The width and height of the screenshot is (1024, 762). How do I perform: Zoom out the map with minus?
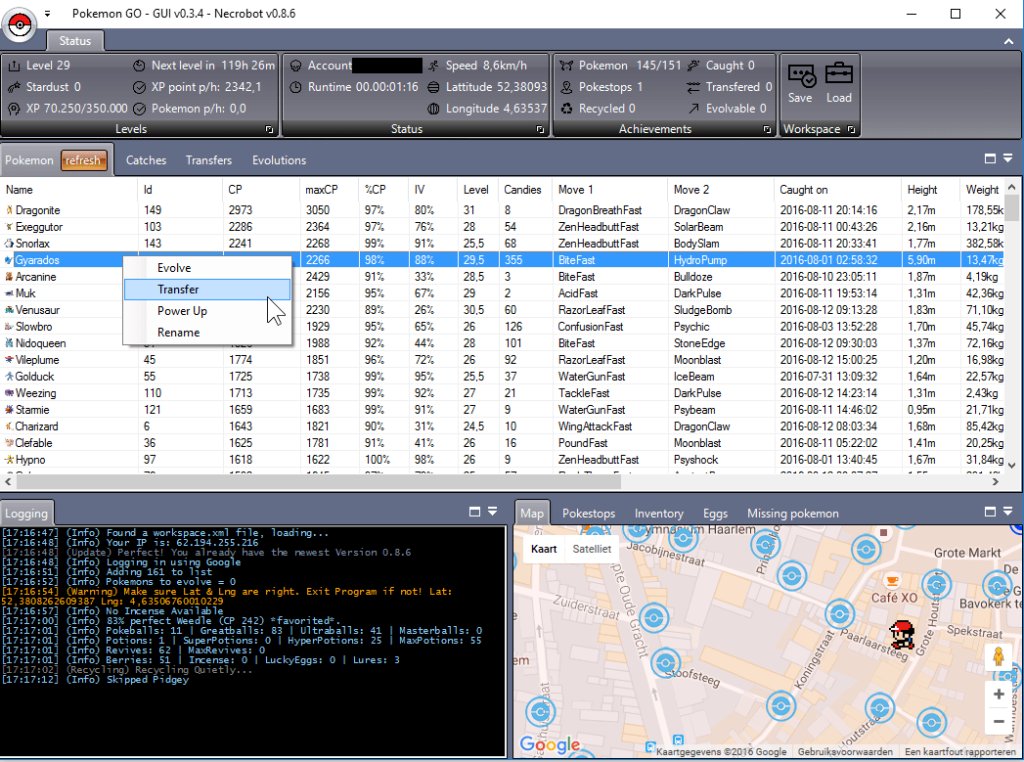[999, 722]
